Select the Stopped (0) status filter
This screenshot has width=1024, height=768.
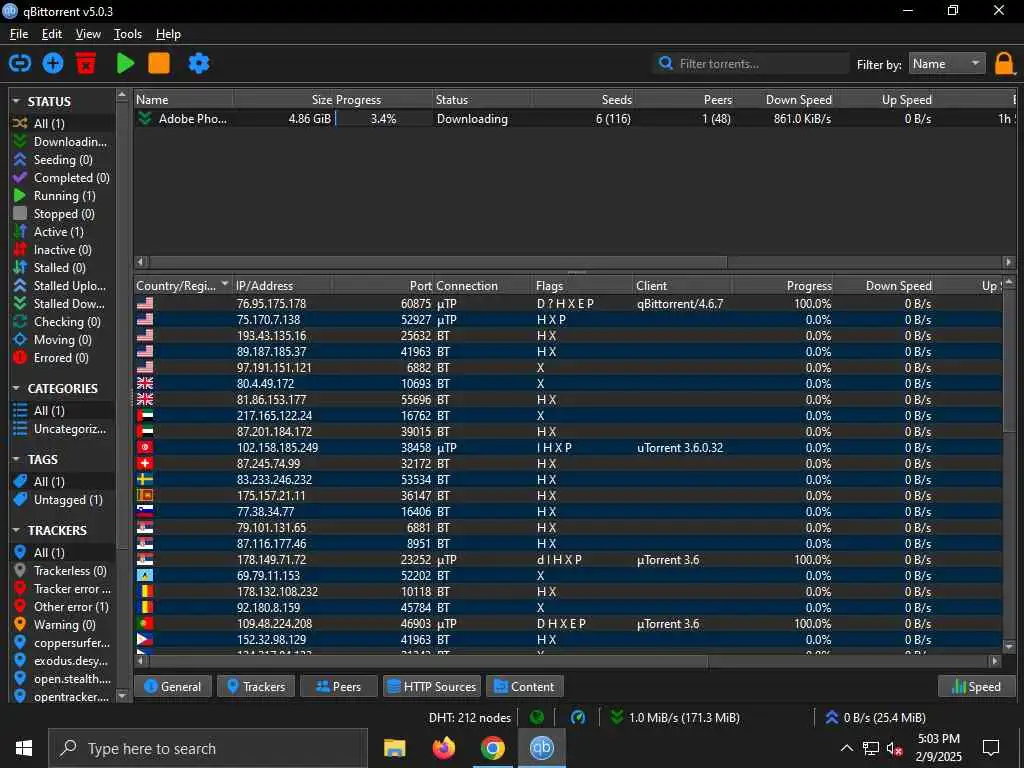(x=63, y=214)
